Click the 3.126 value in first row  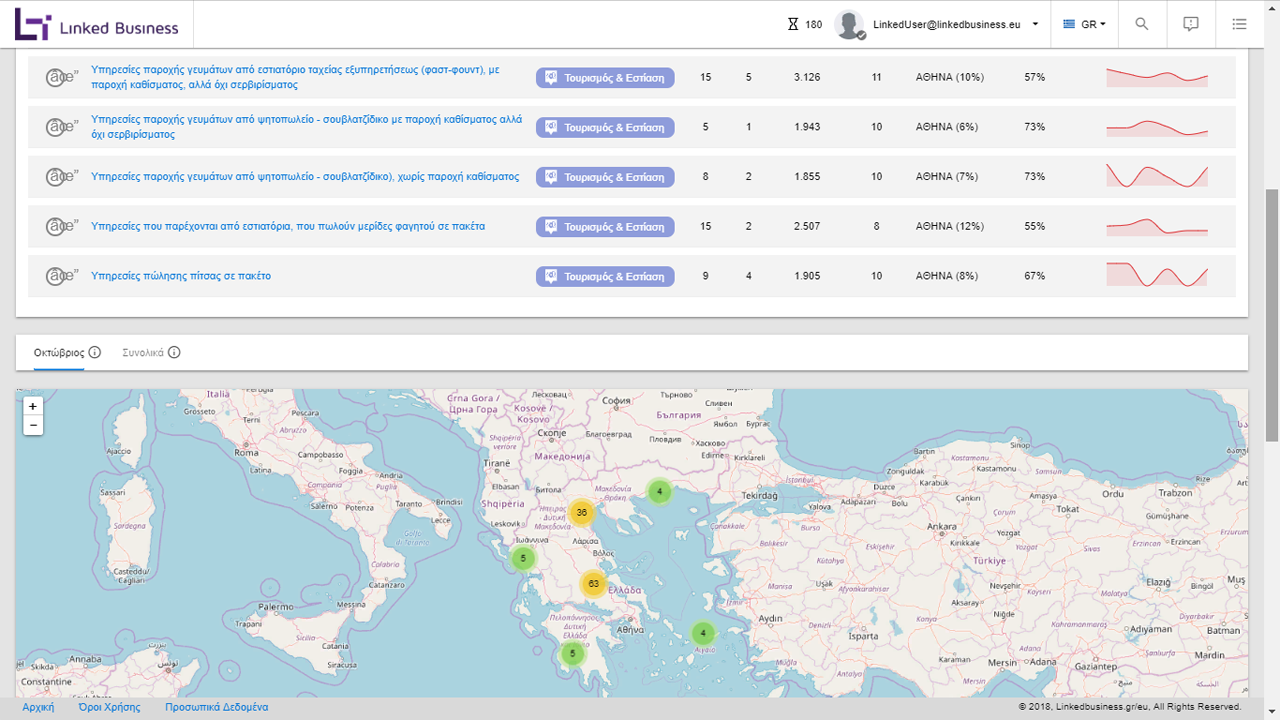(807, 77)
